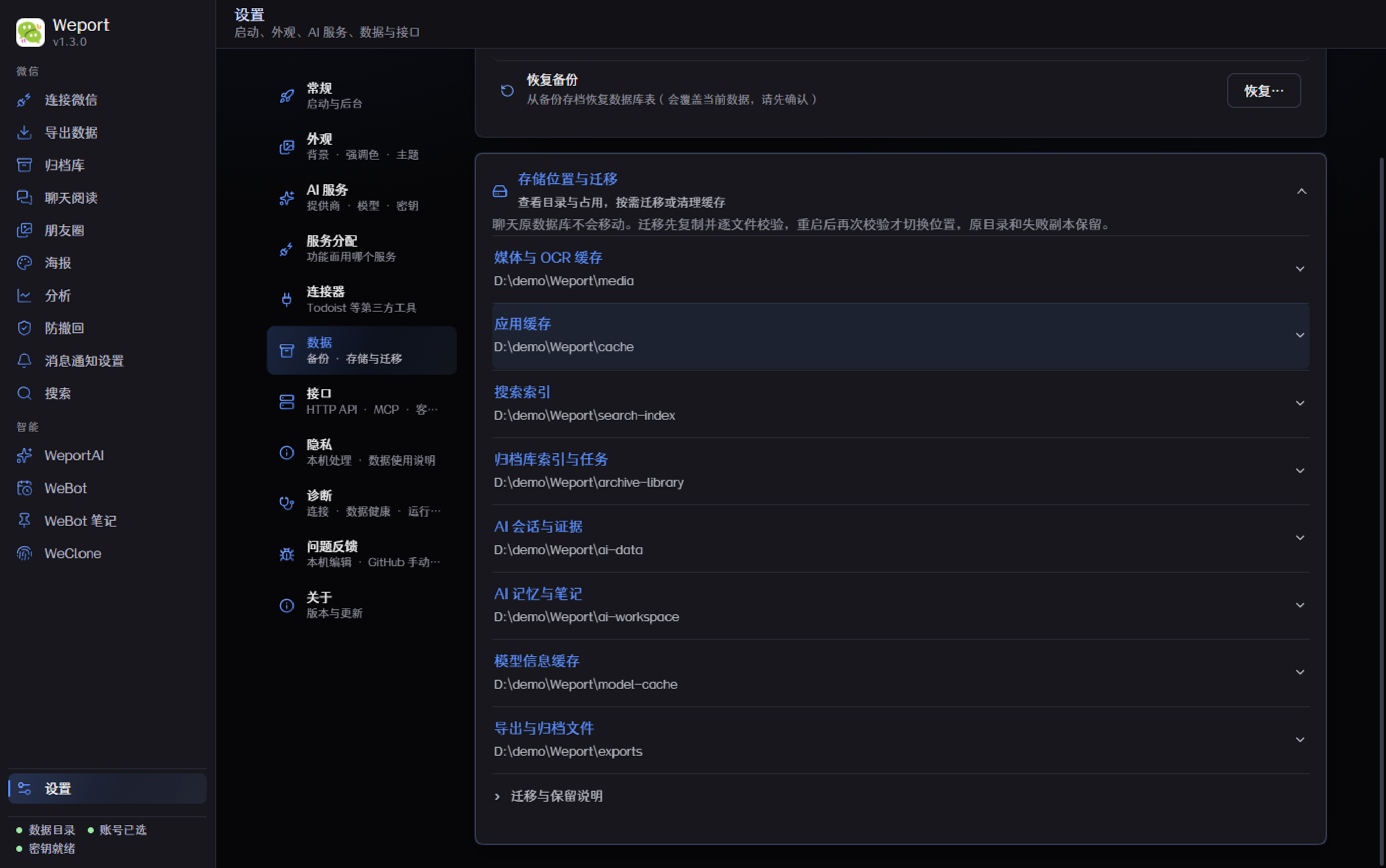Image resolution: width=1386 pixels, height=868 pixels.
Task: Expand the 搜索索引 row
Action: pyautogui.click(x=900, y=403)
